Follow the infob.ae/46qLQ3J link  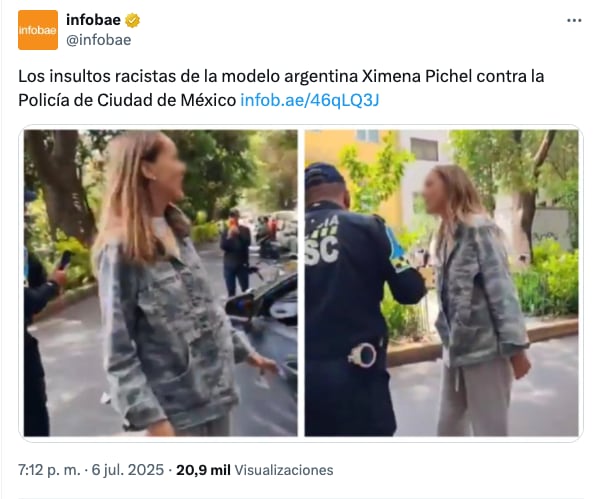pyautogui.click(x=309, y=100)
